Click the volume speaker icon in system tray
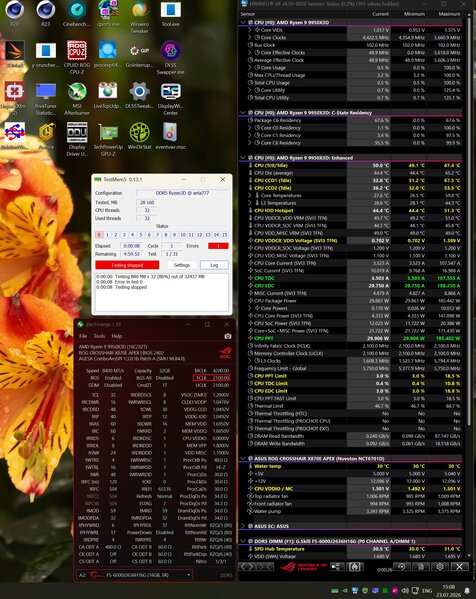This screenshot has width=476, height=599. click(x=405, y=591)
